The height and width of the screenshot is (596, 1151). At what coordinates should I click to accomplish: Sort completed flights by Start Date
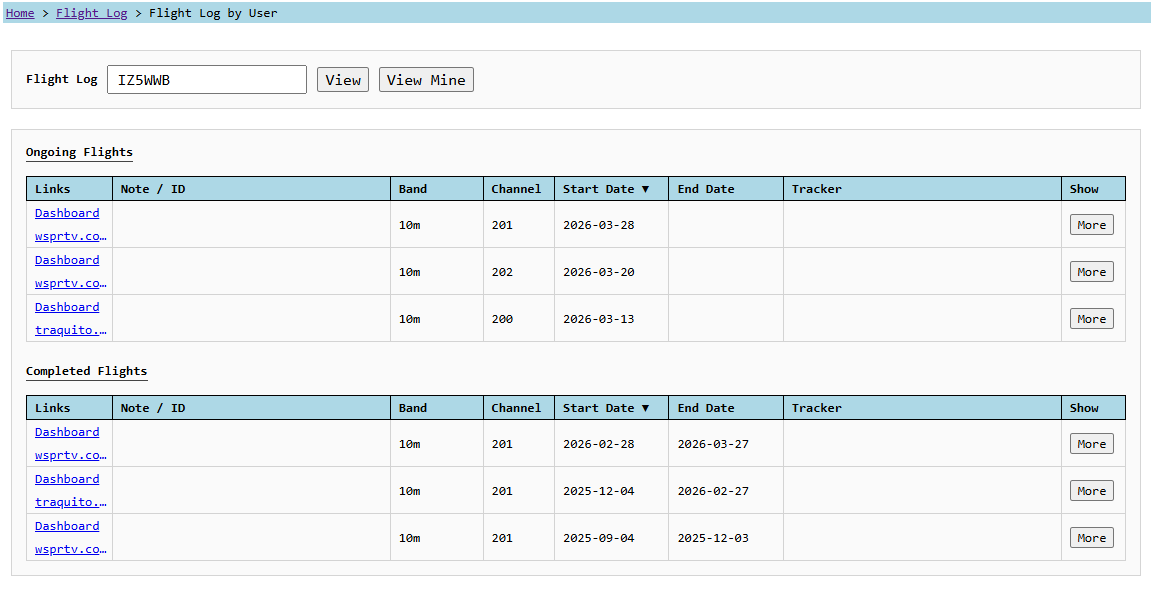coord(606,408)
